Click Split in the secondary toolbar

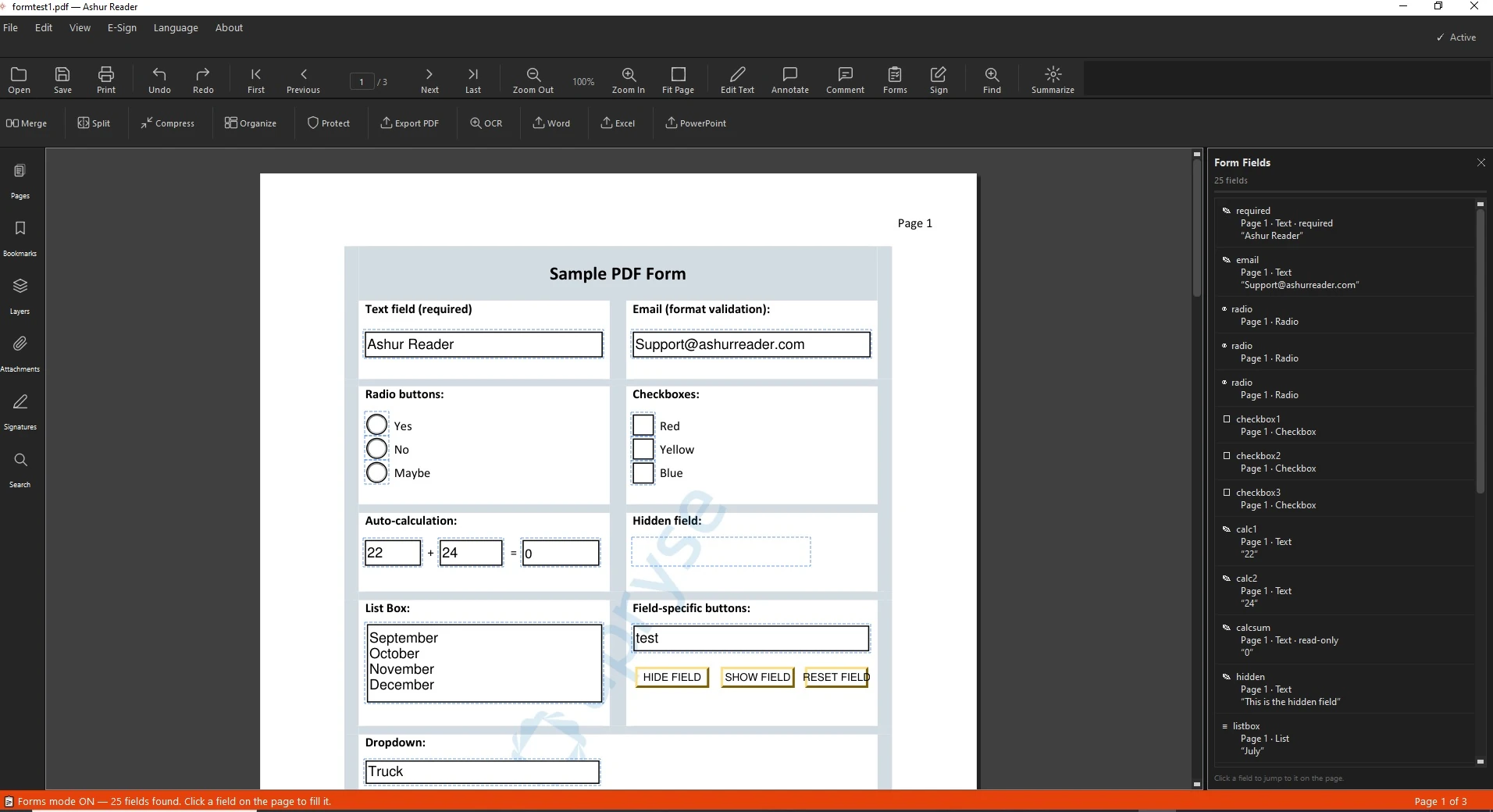(94, 123)
